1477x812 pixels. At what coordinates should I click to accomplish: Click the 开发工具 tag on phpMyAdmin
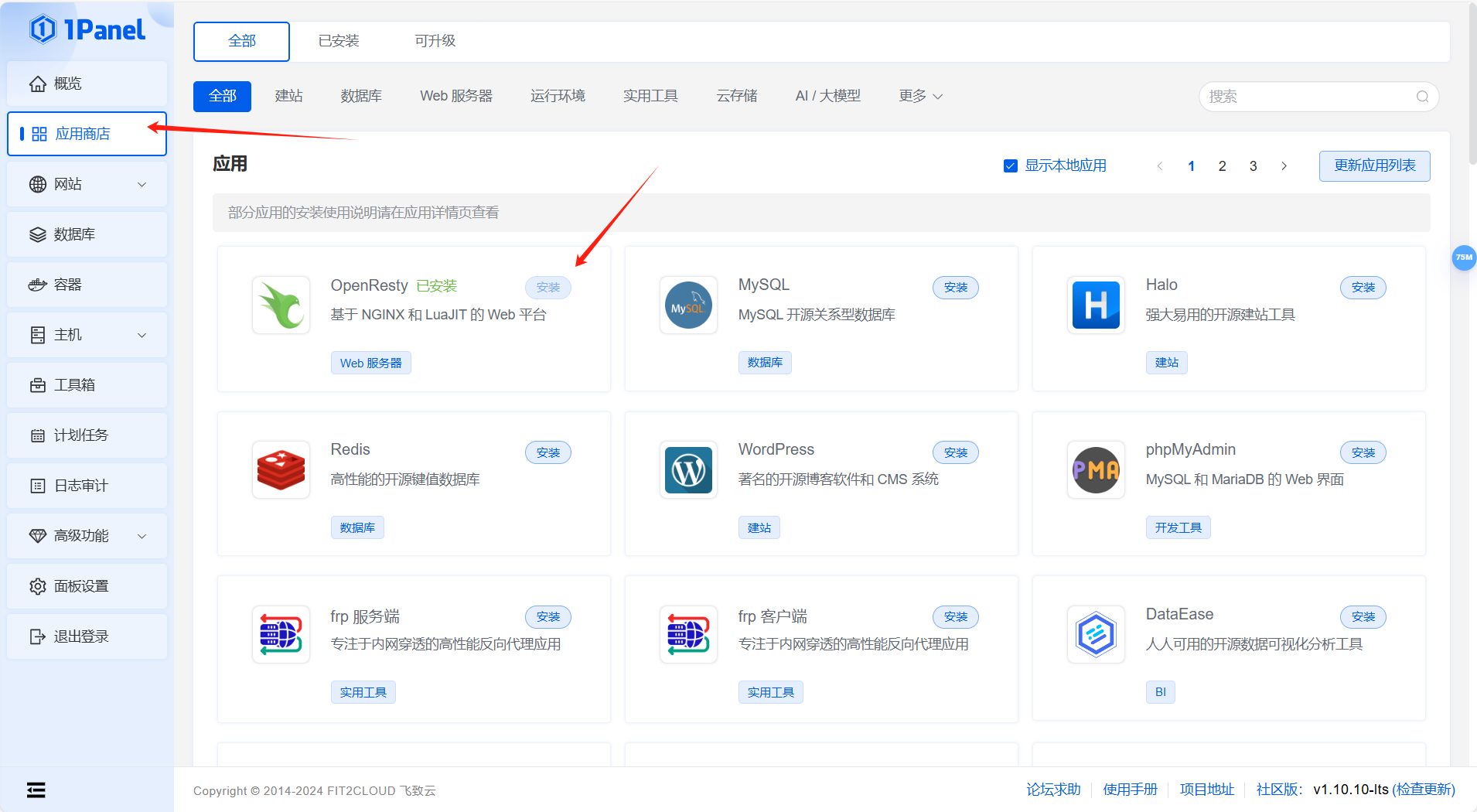(x=1178, y=527)
